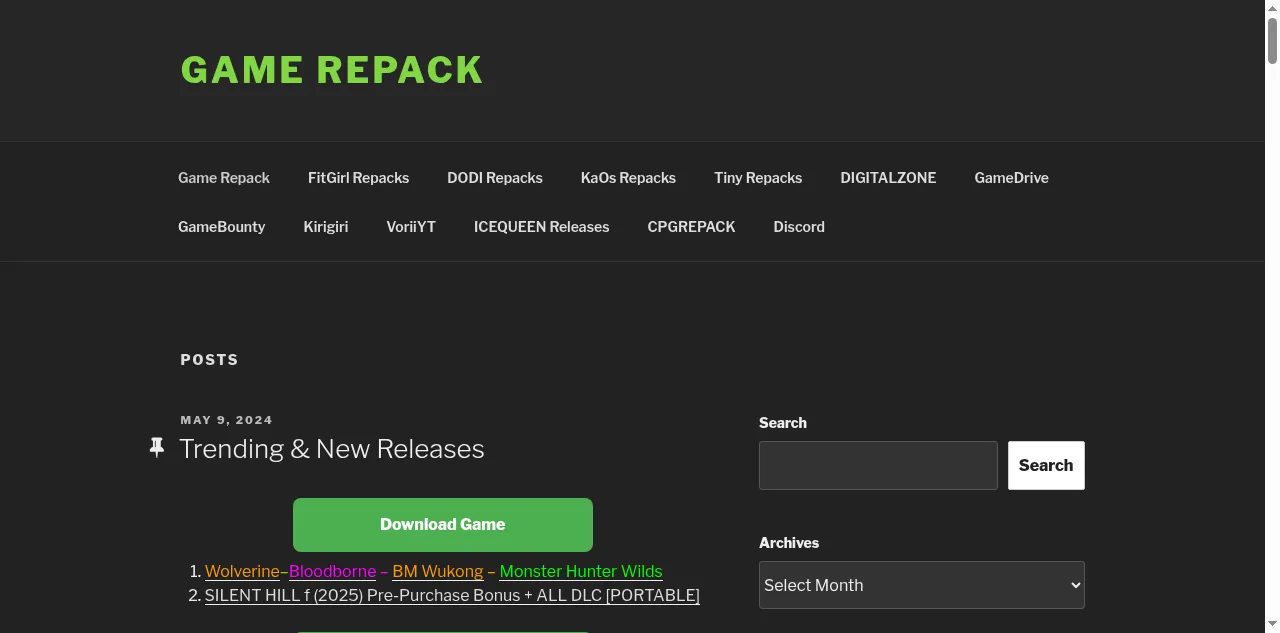Screen dimensions: 1280x633
Task: Open the Trending & New Releases post
Action: click(x=332, y=449)
